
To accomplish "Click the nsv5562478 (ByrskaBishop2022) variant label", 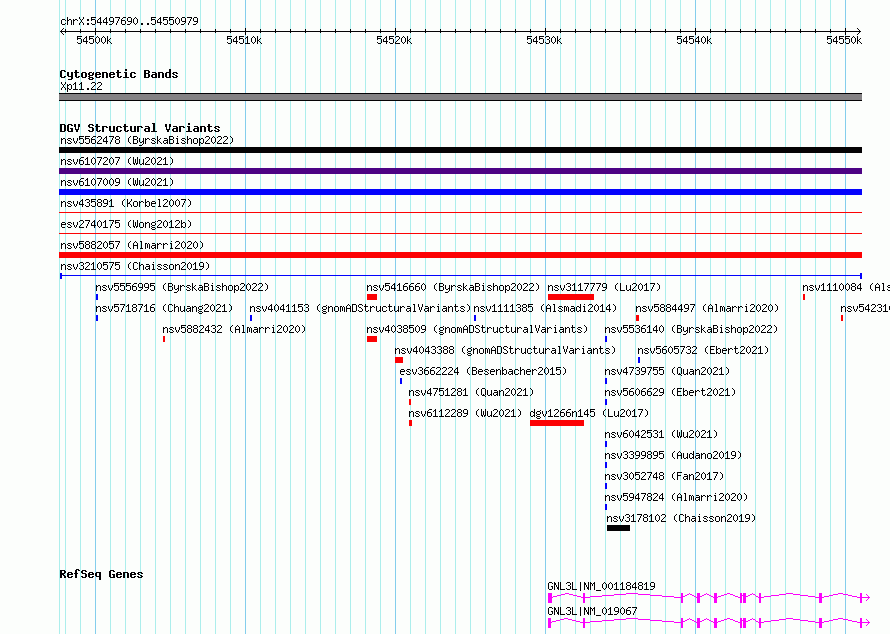I will [147, 140].
